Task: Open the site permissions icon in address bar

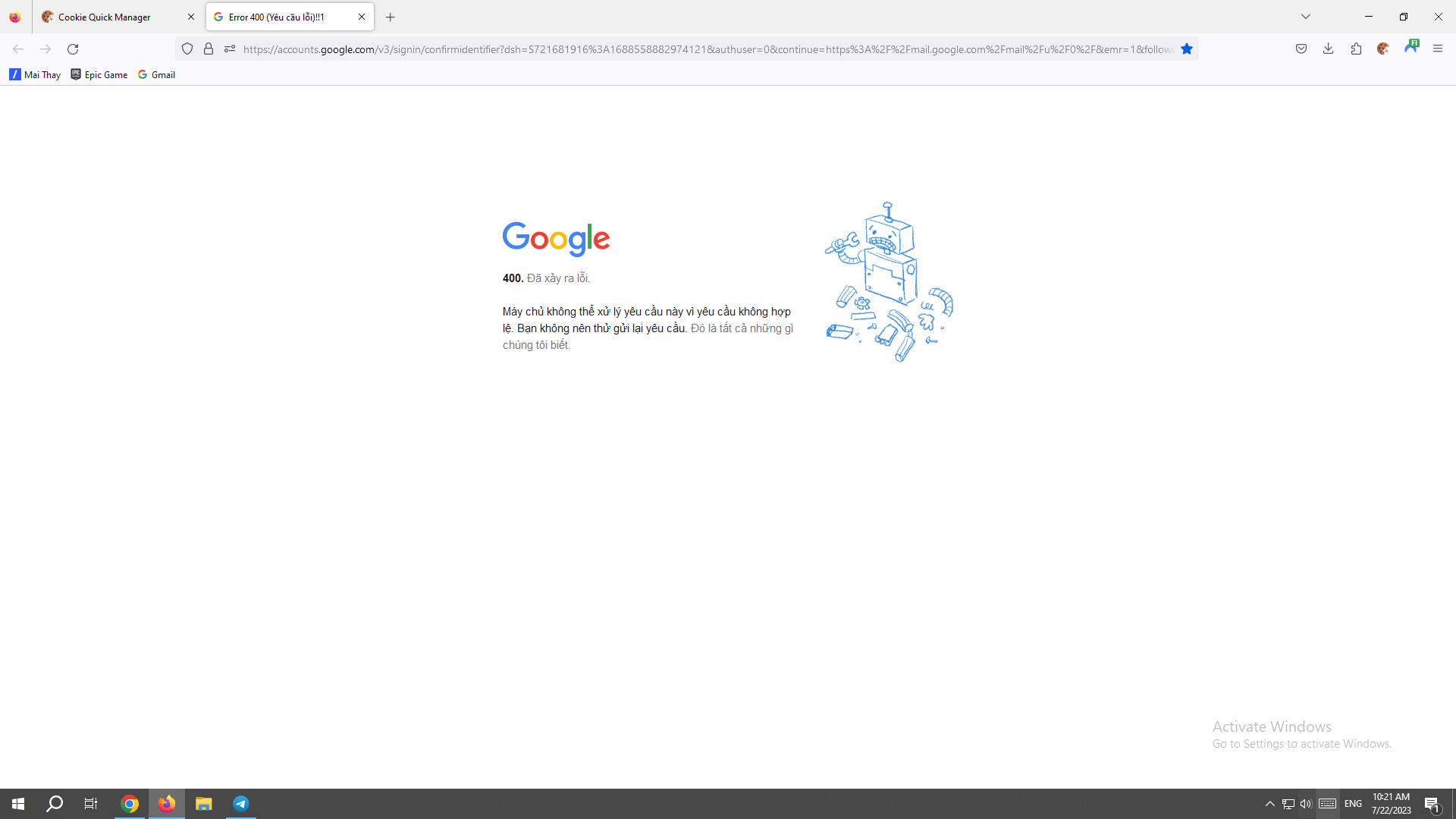Action: pyautogui.click(x=230, y=49)
